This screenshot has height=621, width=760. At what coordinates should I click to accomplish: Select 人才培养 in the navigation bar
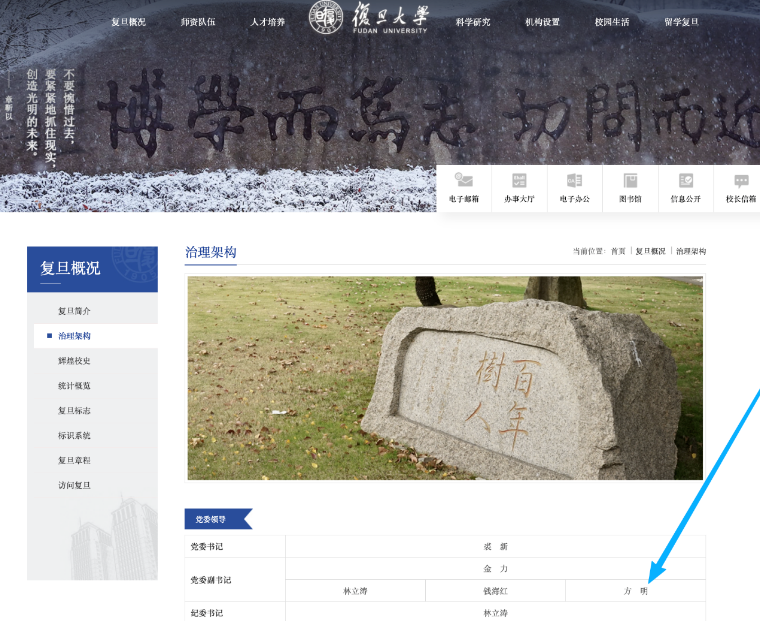268,22
